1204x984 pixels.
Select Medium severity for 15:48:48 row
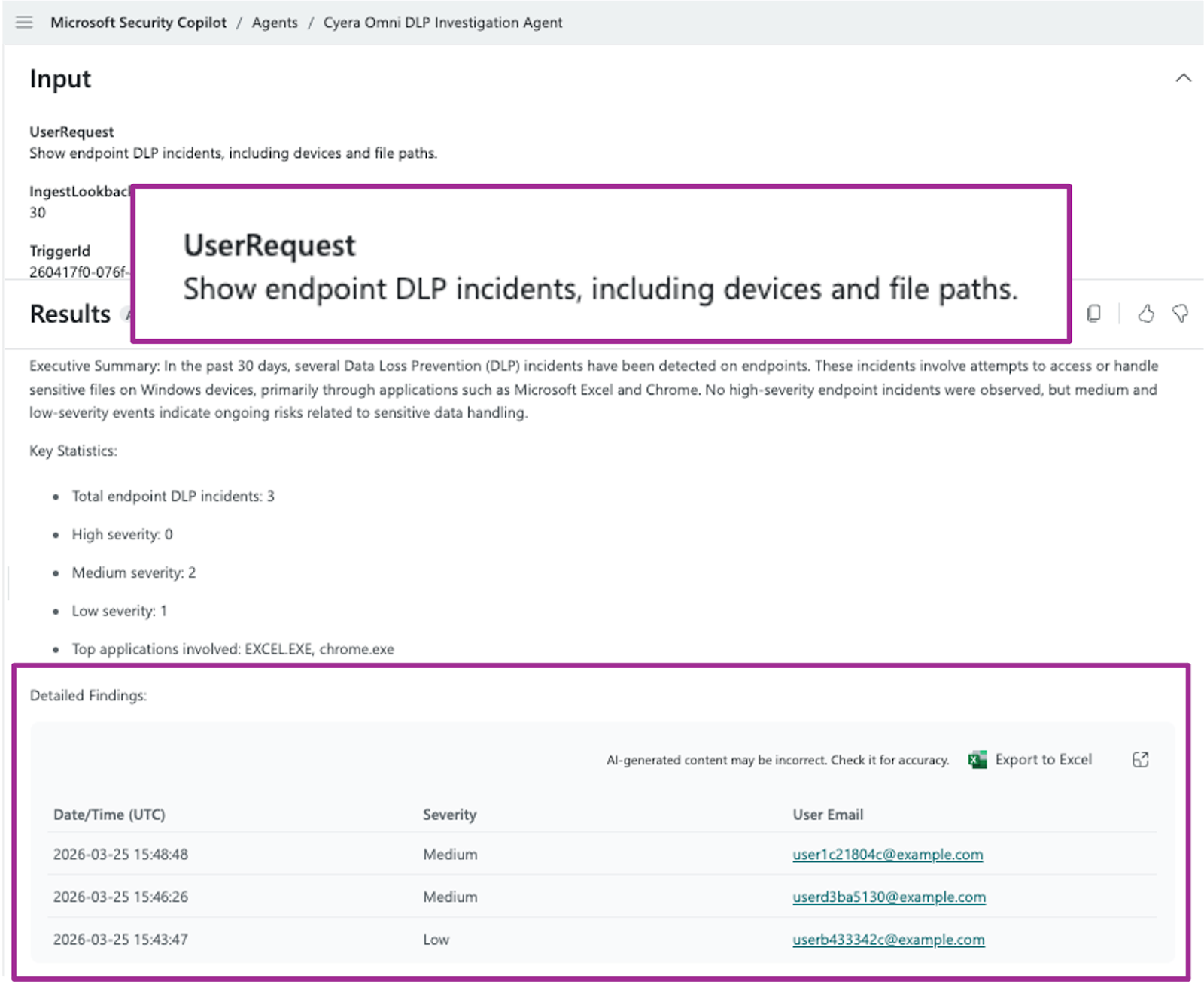tap(450, 855)
